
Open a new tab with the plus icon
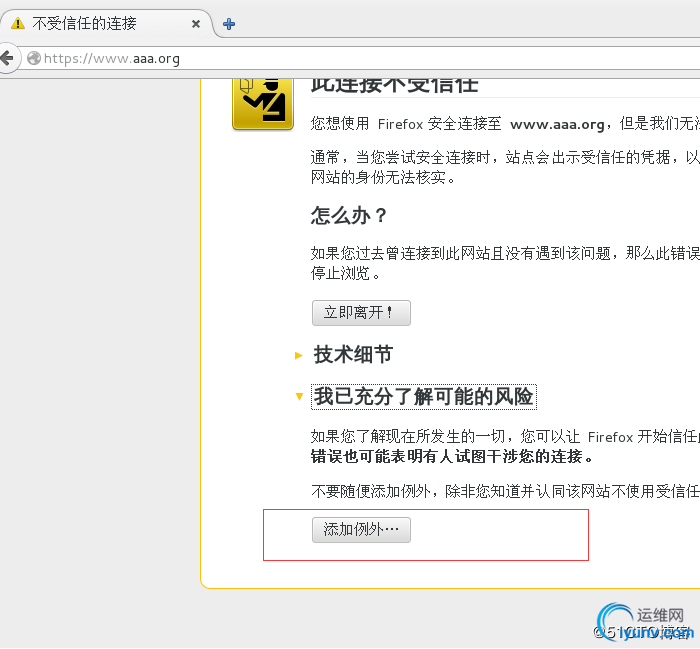click(x=229, y=24)
